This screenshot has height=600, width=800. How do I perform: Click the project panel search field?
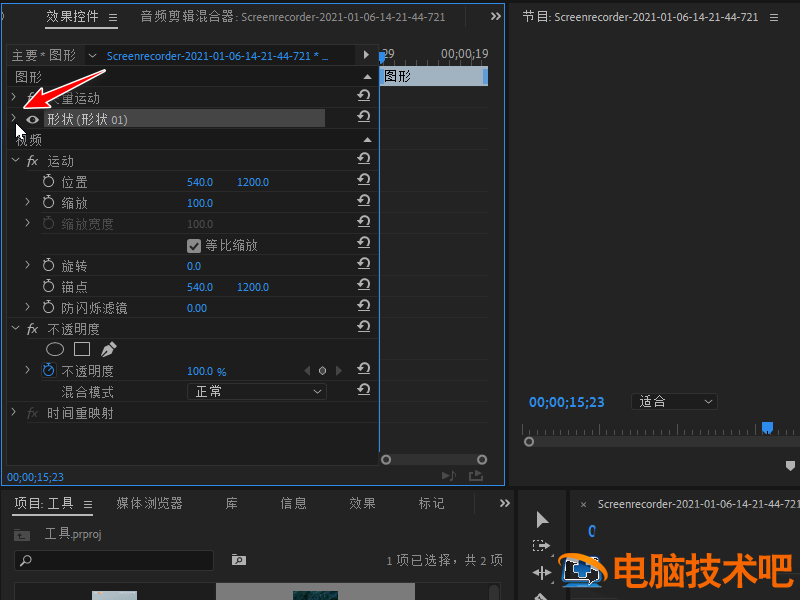coord(115,561)
